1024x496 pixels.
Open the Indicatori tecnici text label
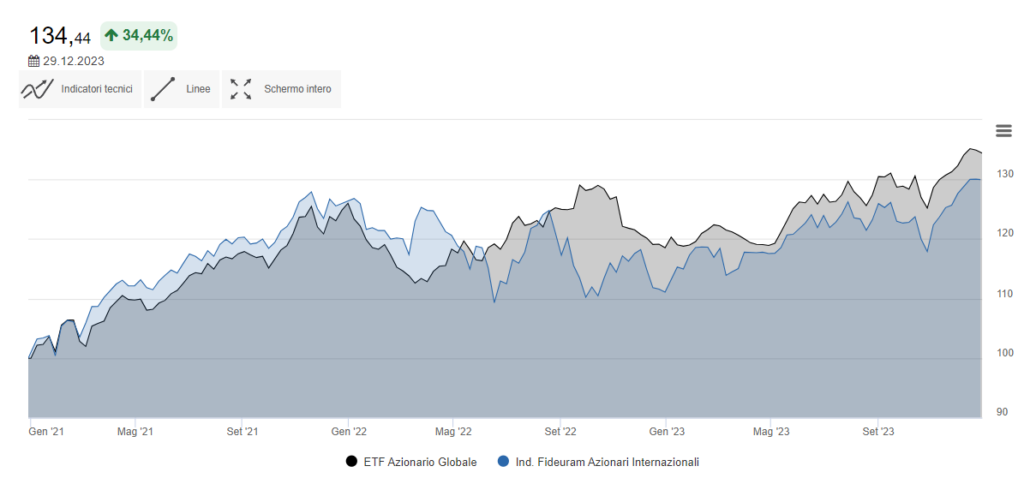[x=97, y=89]
